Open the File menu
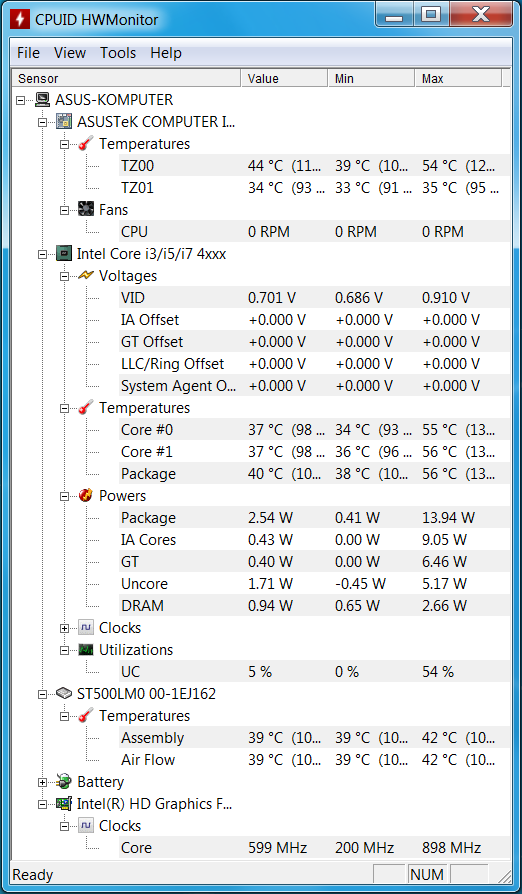522x894 pixels. pos(28,53)
